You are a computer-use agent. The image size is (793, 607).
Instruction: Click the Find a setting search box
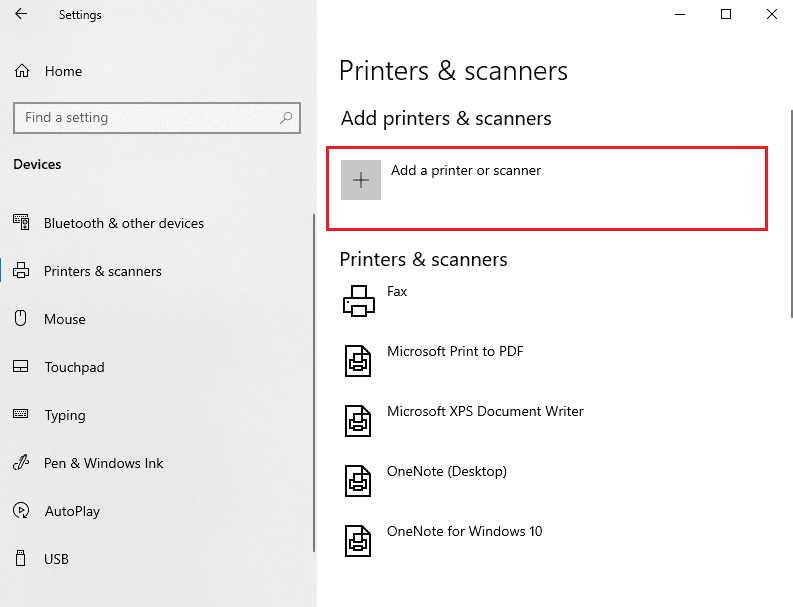157,118
